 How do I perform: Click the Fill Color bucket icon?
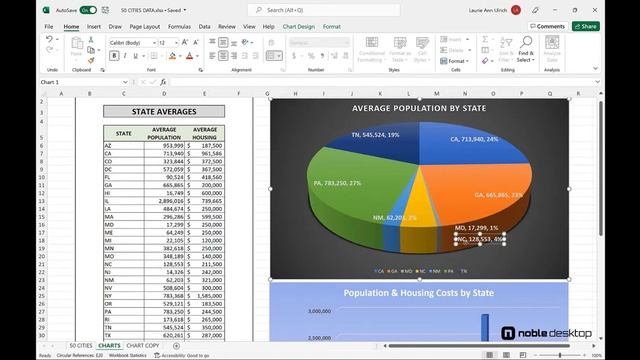[172, 56]
